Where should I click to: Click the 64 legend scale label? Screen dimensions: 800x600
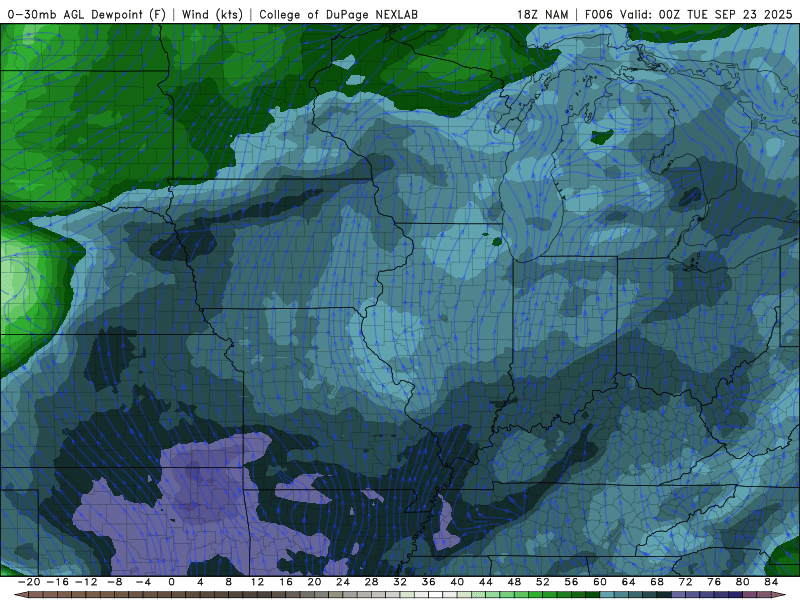point(629,582)
